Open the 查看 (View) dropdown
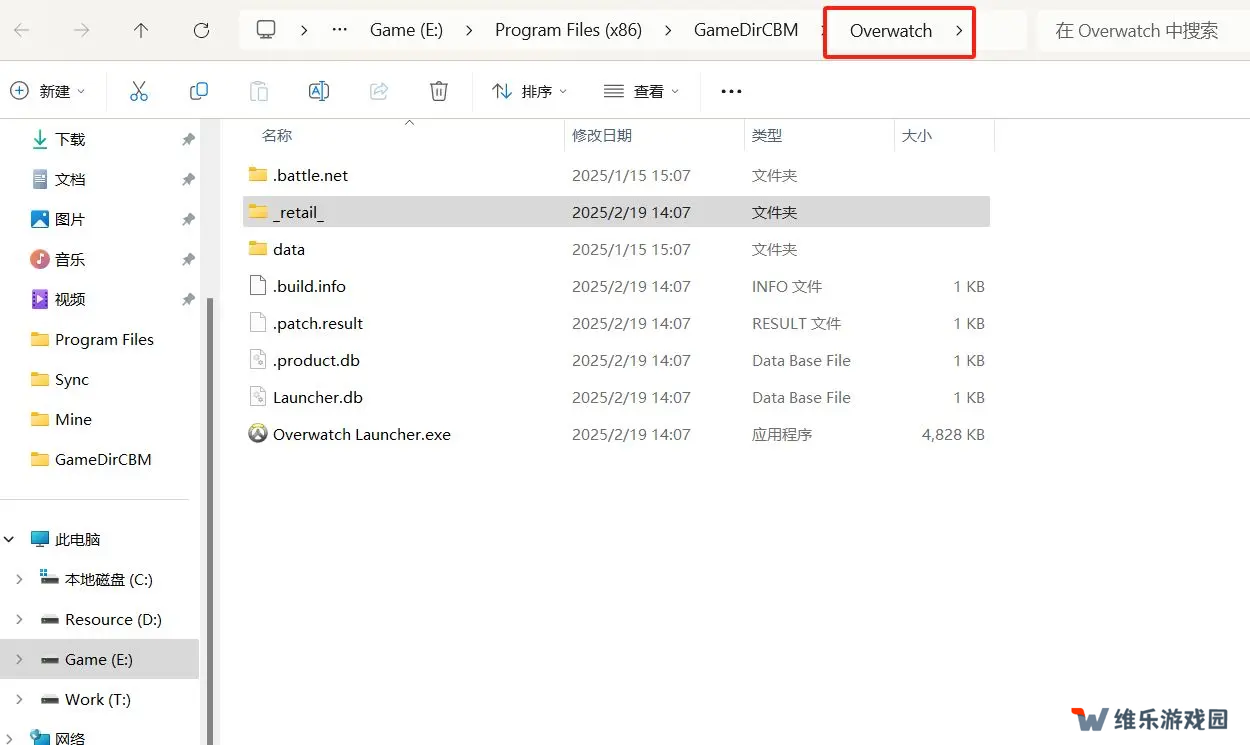 click(642, 91)
